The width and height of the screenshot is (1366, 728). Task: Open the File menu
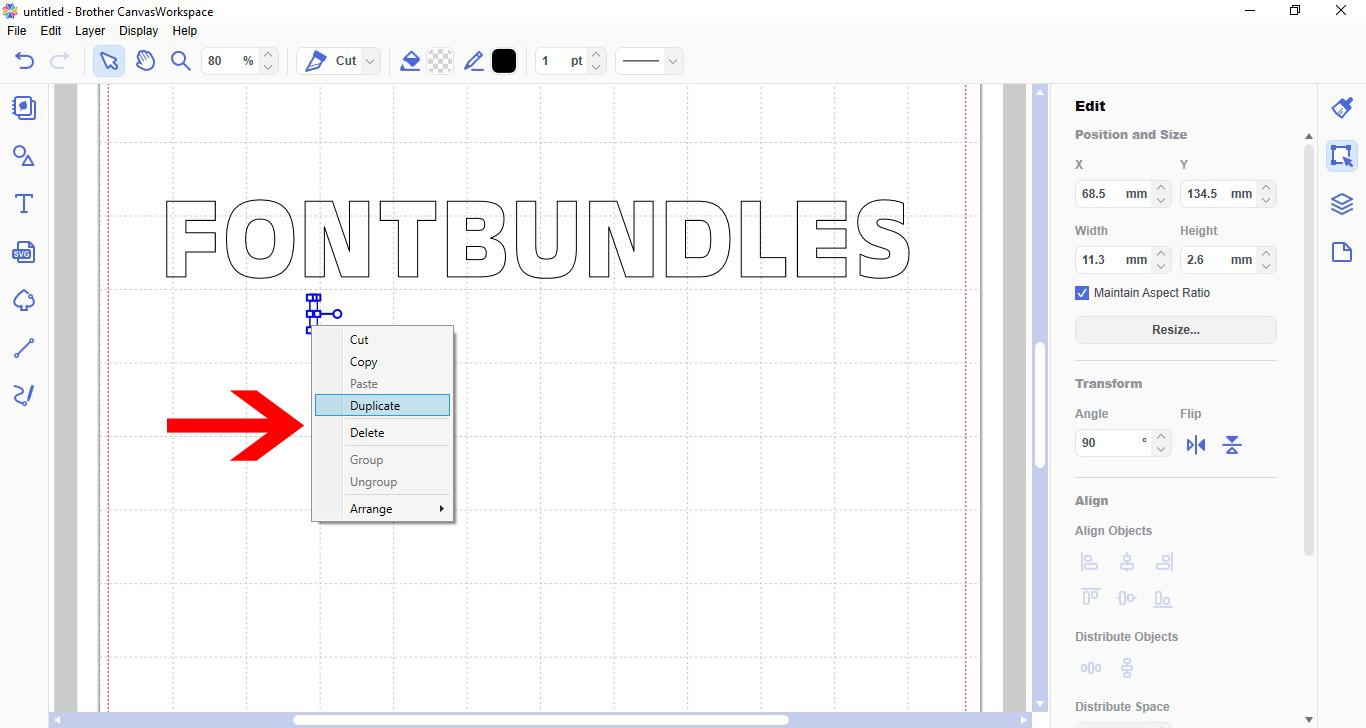tap(17, 31)
